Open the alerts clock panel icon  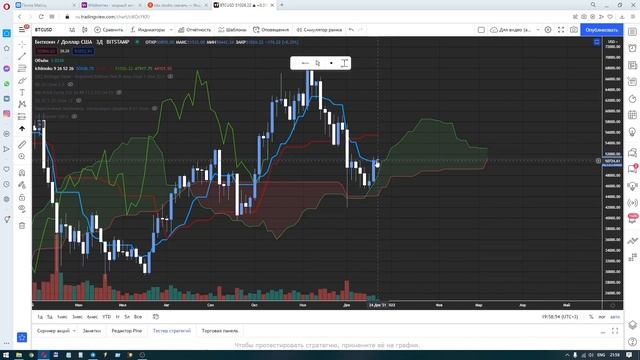(632, 48)
